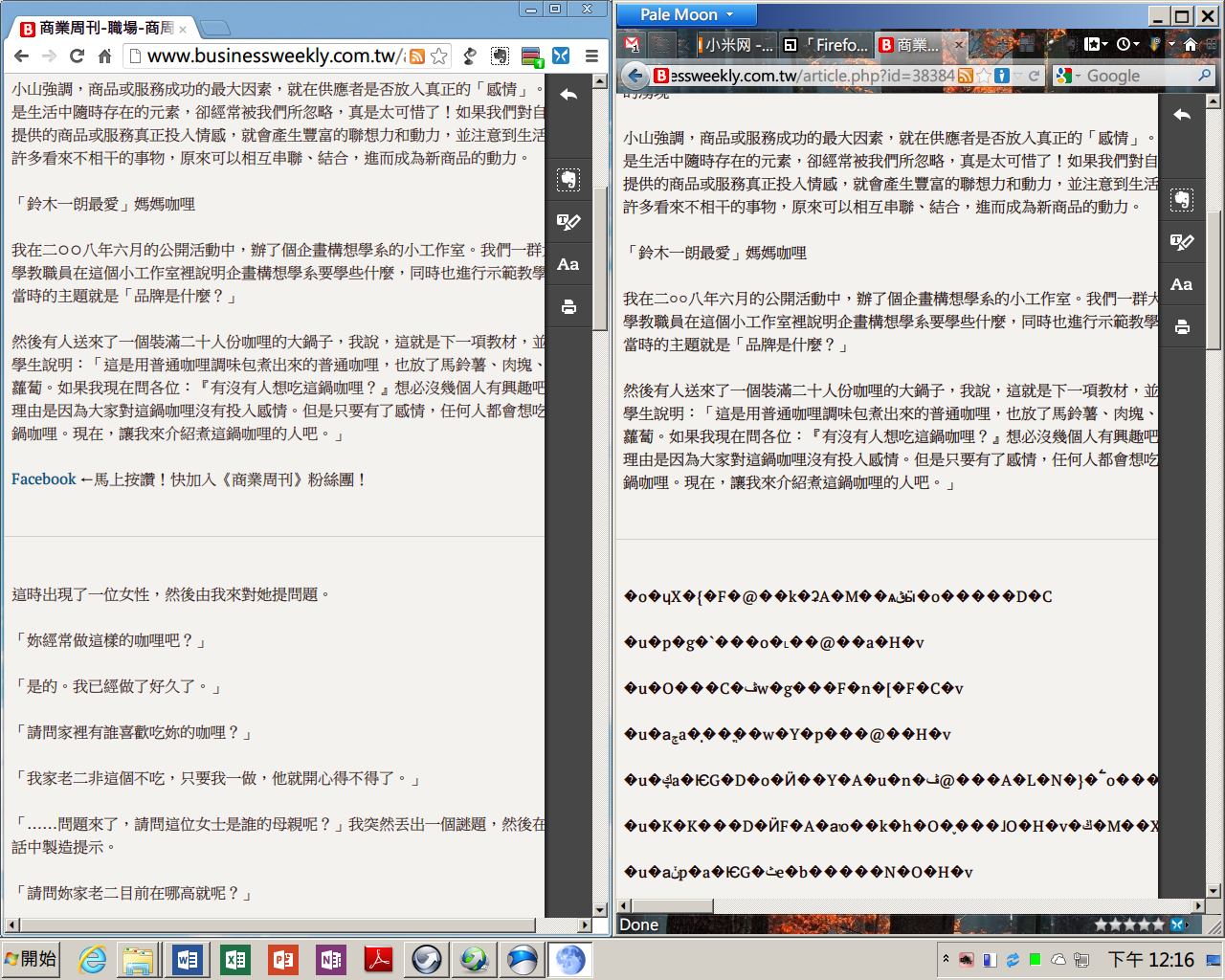The image size is (1225, 980).
Task: Click the print icon in Chrome's sidebar
Action: tap(568, 307)
